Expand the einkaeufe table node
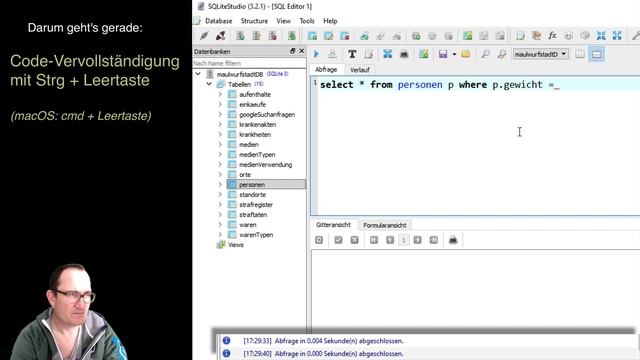The height and width of the screenshot is (360, 640). (220, 104)
